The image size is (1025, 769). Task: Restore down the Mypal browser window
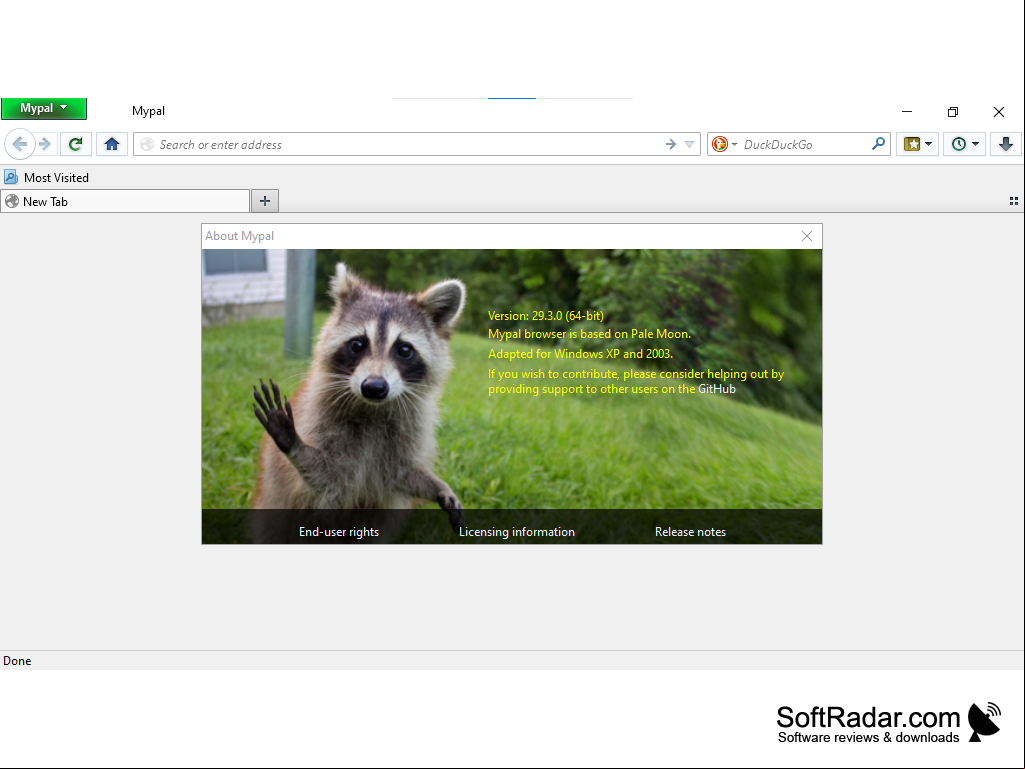(953, 112)
